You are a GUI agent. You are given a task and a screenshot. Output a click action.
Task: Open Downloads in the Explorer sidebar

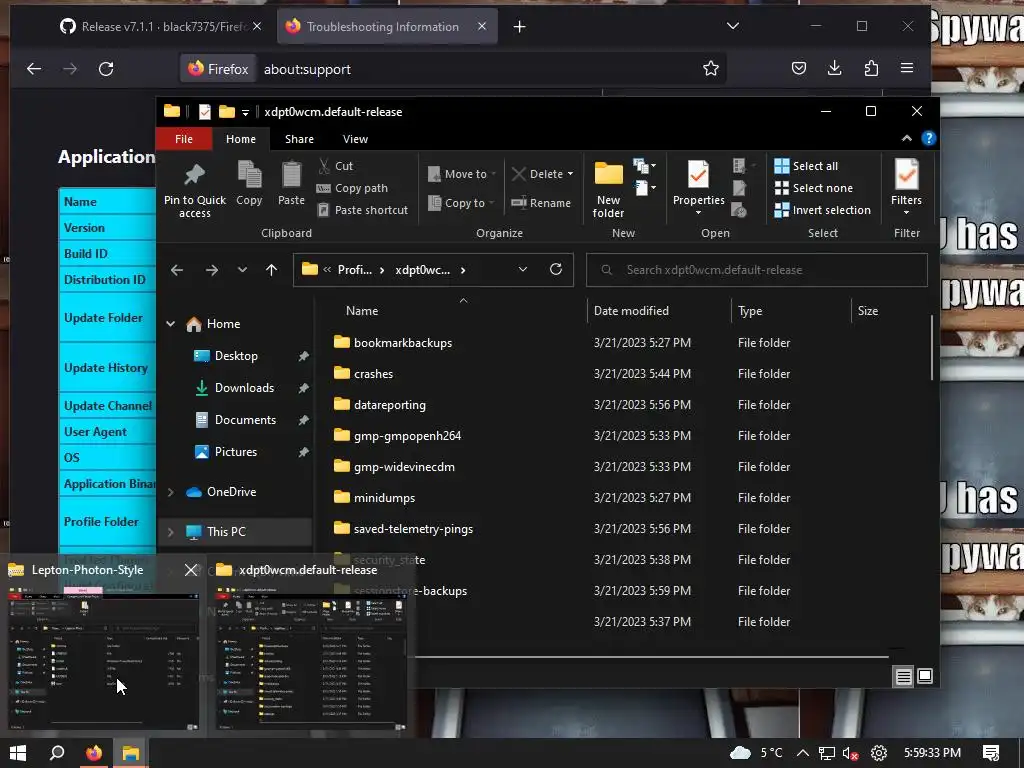[244, 388]
